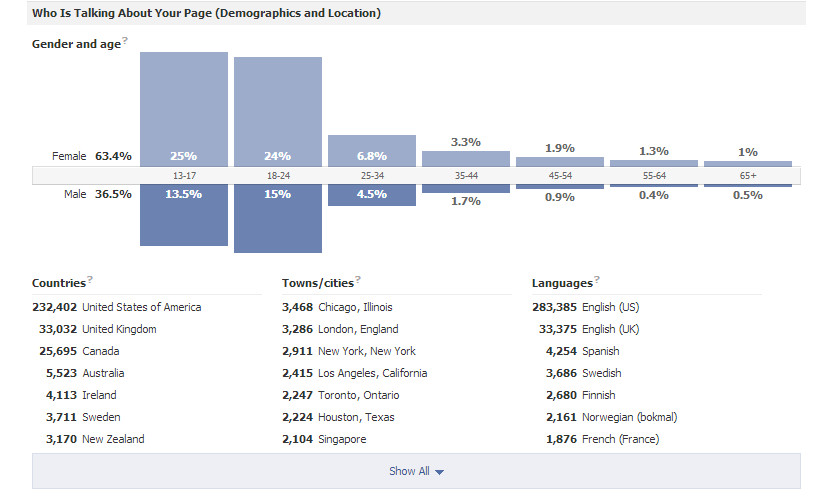The width and height of the screenshot is (823, 500).
Task: Click the 35-44 age group label
Action: pyautogui.click(x=465, y=175)
